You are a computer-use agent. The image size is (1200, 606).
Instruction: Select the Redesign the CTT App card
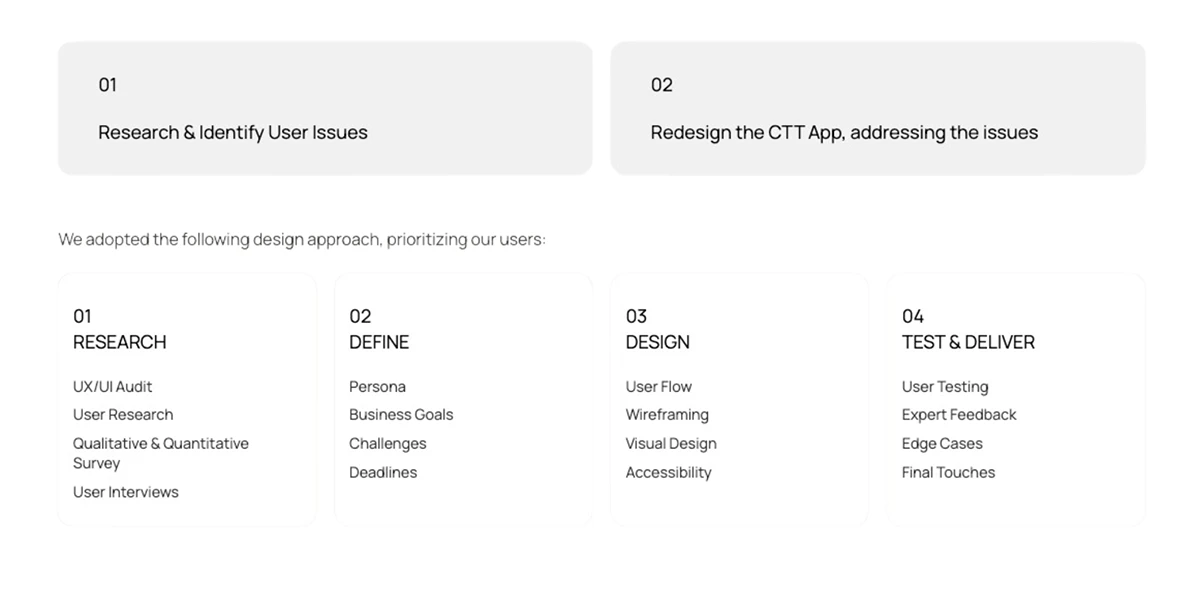click(878, 108)
